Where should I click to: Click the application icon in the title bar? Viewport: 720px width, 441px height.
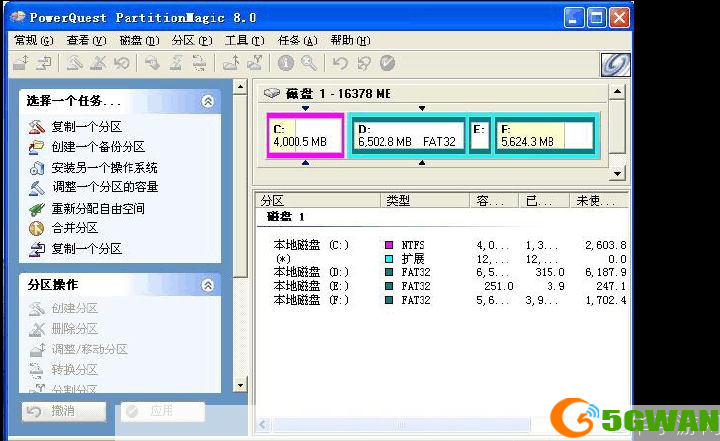[17, 17]
